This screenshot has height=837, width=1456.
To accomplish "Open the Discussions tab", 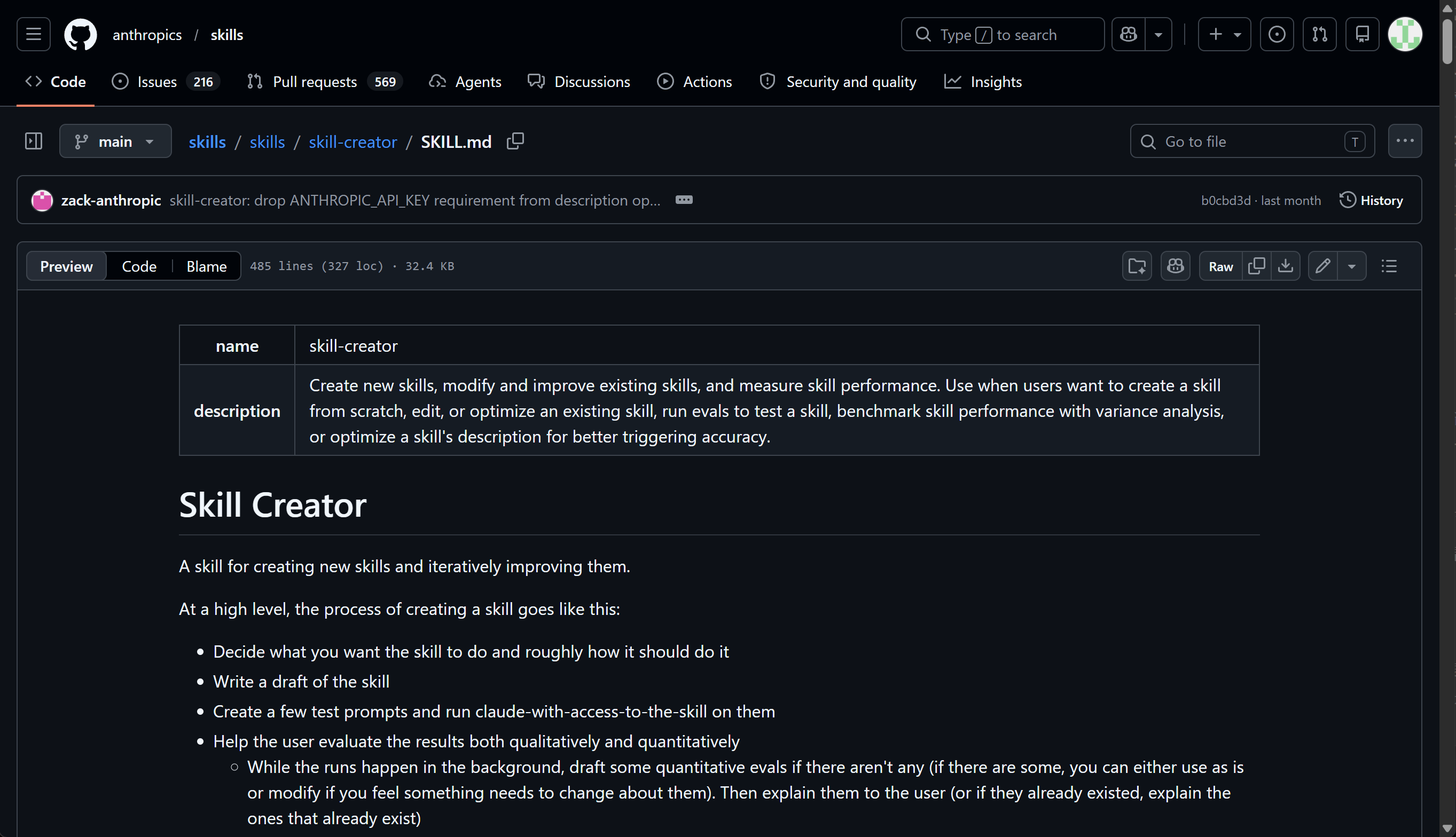I will tap(579, 82).
